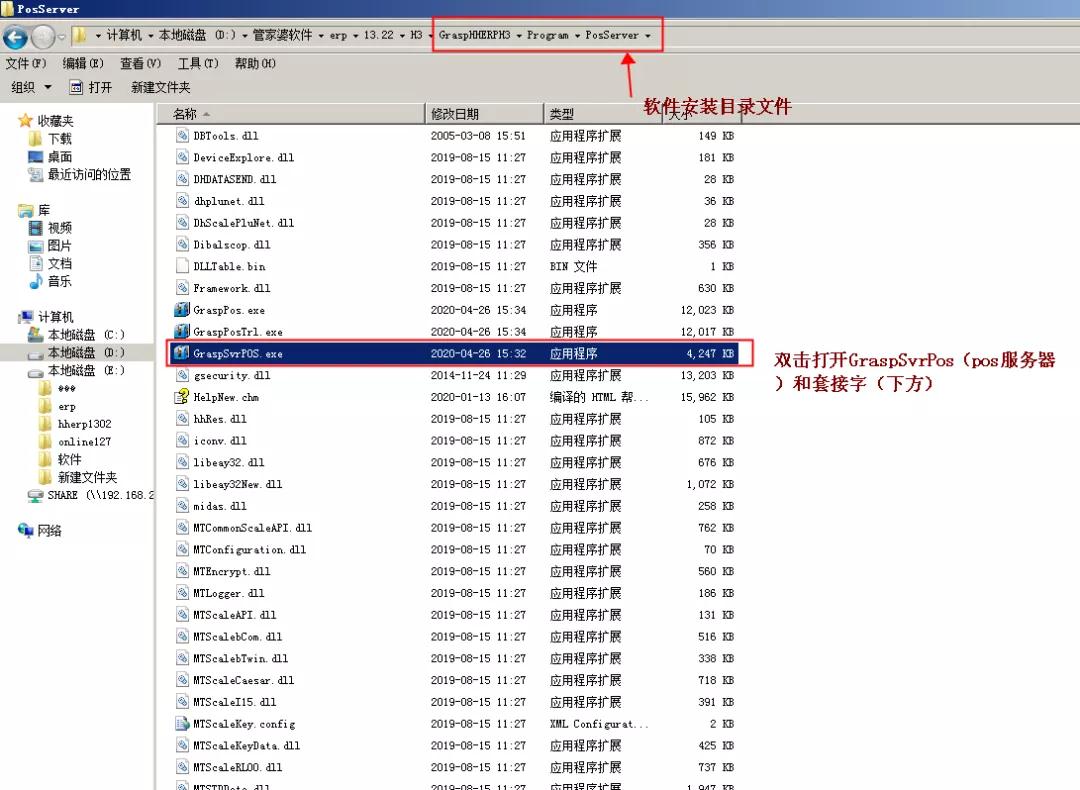Expand the dropdown arrow after GraspHHERPH3 in path

coord(519,36)
